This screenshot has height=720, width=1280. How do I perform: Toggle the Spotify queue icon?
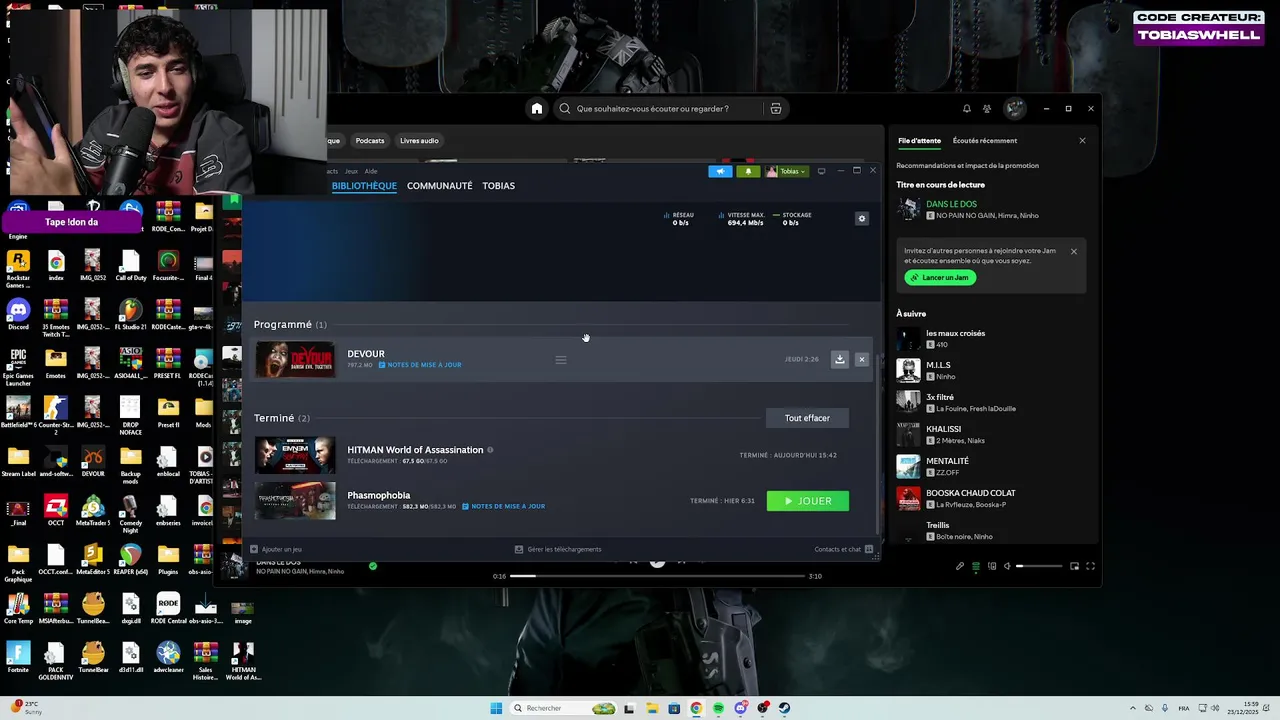point(976,566)
